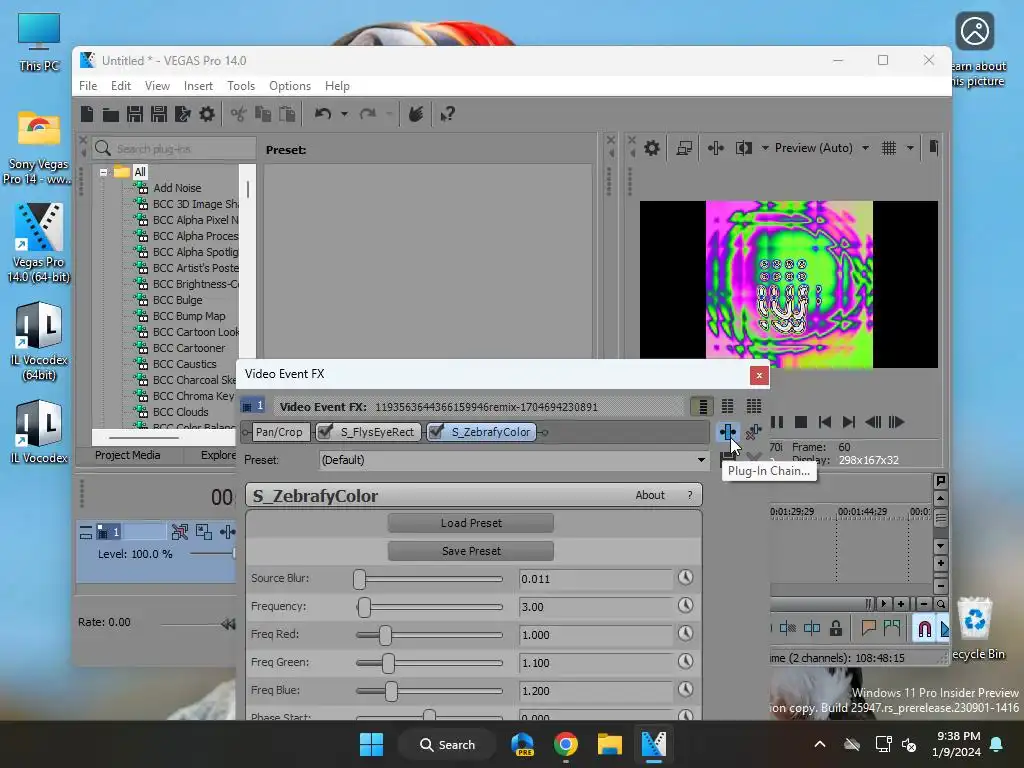Click the What's This help icon
The image size is (1024, 768).
coord(447,114)
